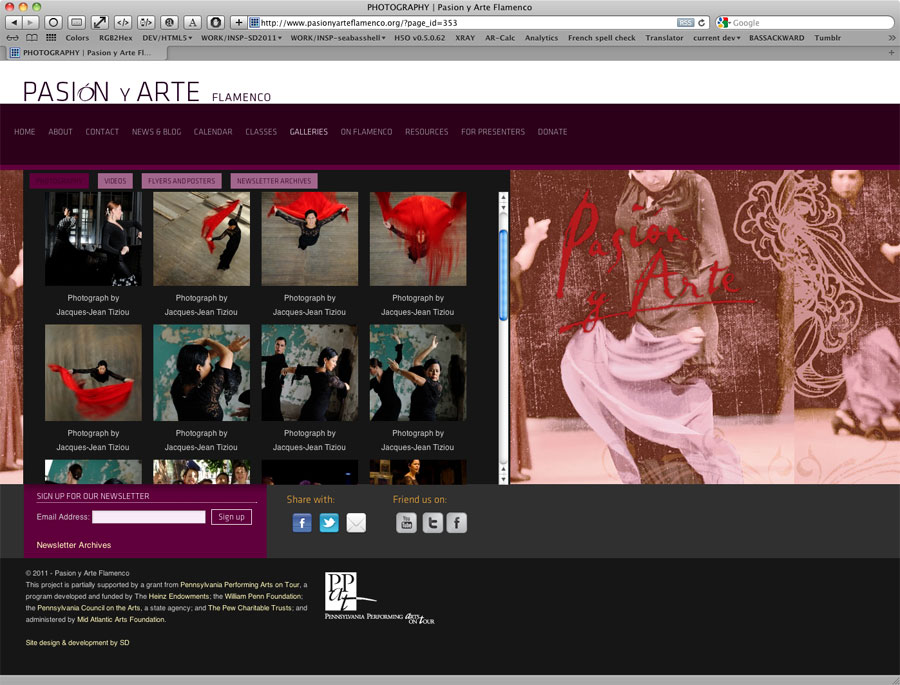Click the browser back arrow button
The image size is (900, 685).
[x=13, y=22]
